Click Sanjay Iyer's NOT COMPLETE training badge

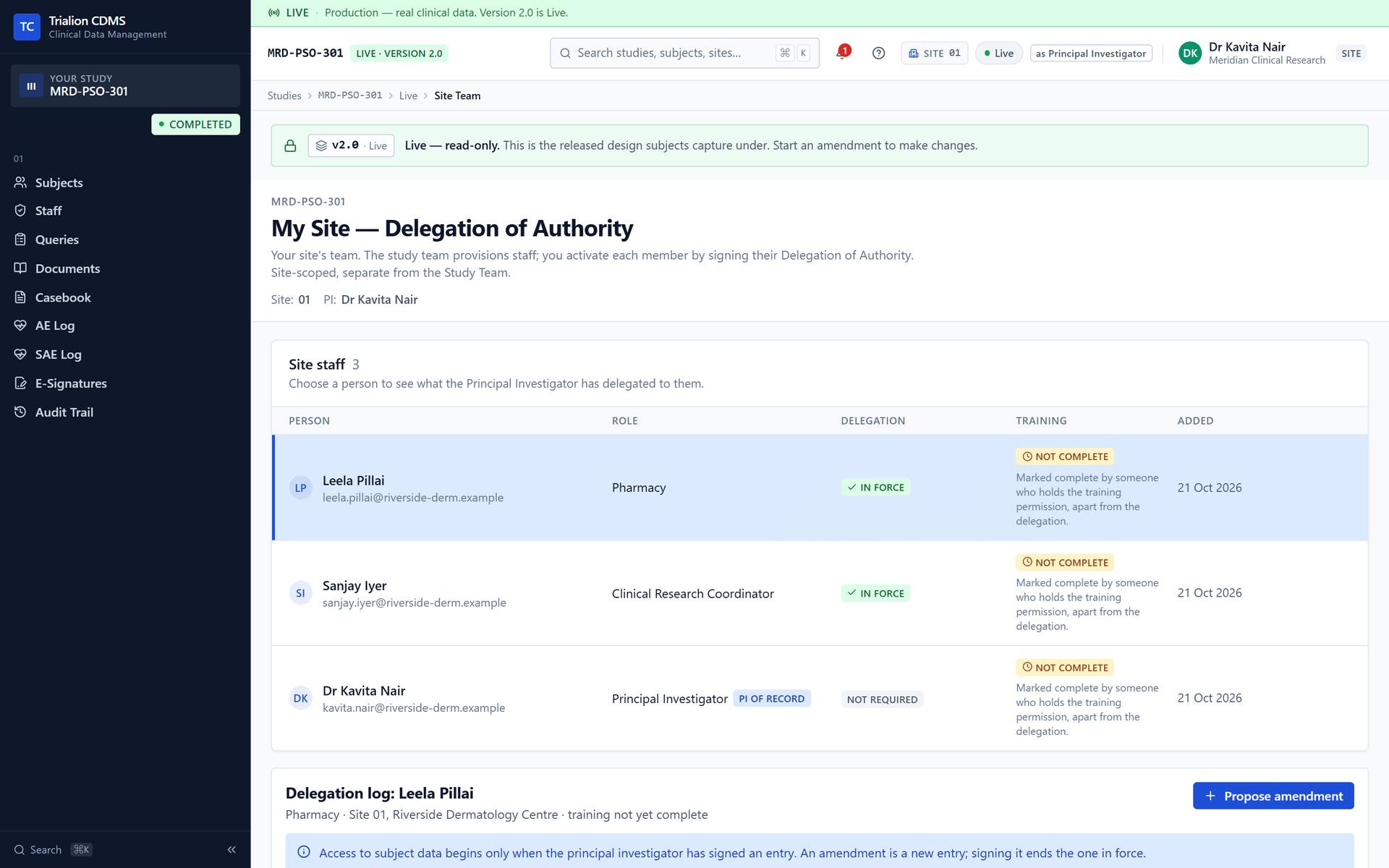tap(1065, 562)
